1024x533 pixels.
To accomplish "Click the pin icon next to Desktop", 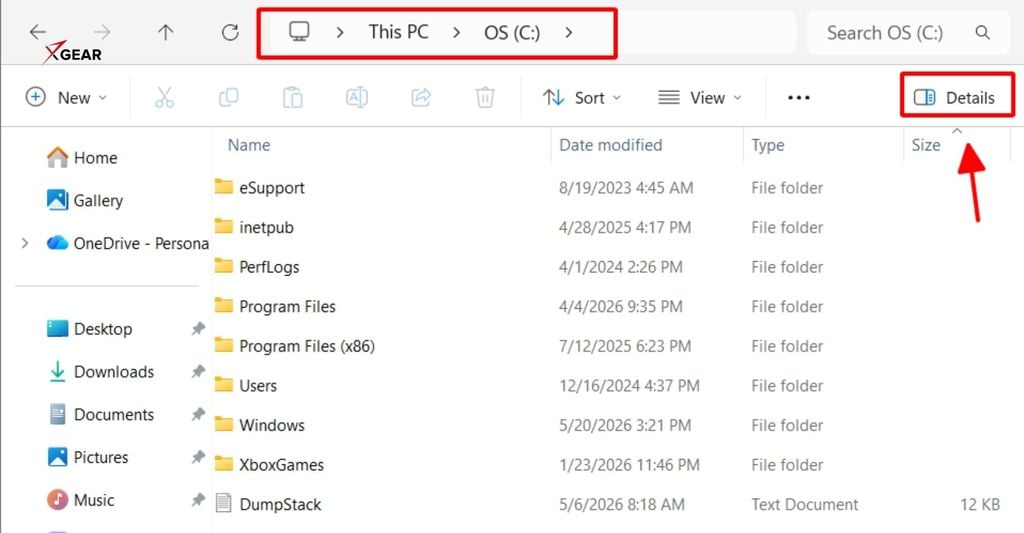I will [x=198, y=329].
